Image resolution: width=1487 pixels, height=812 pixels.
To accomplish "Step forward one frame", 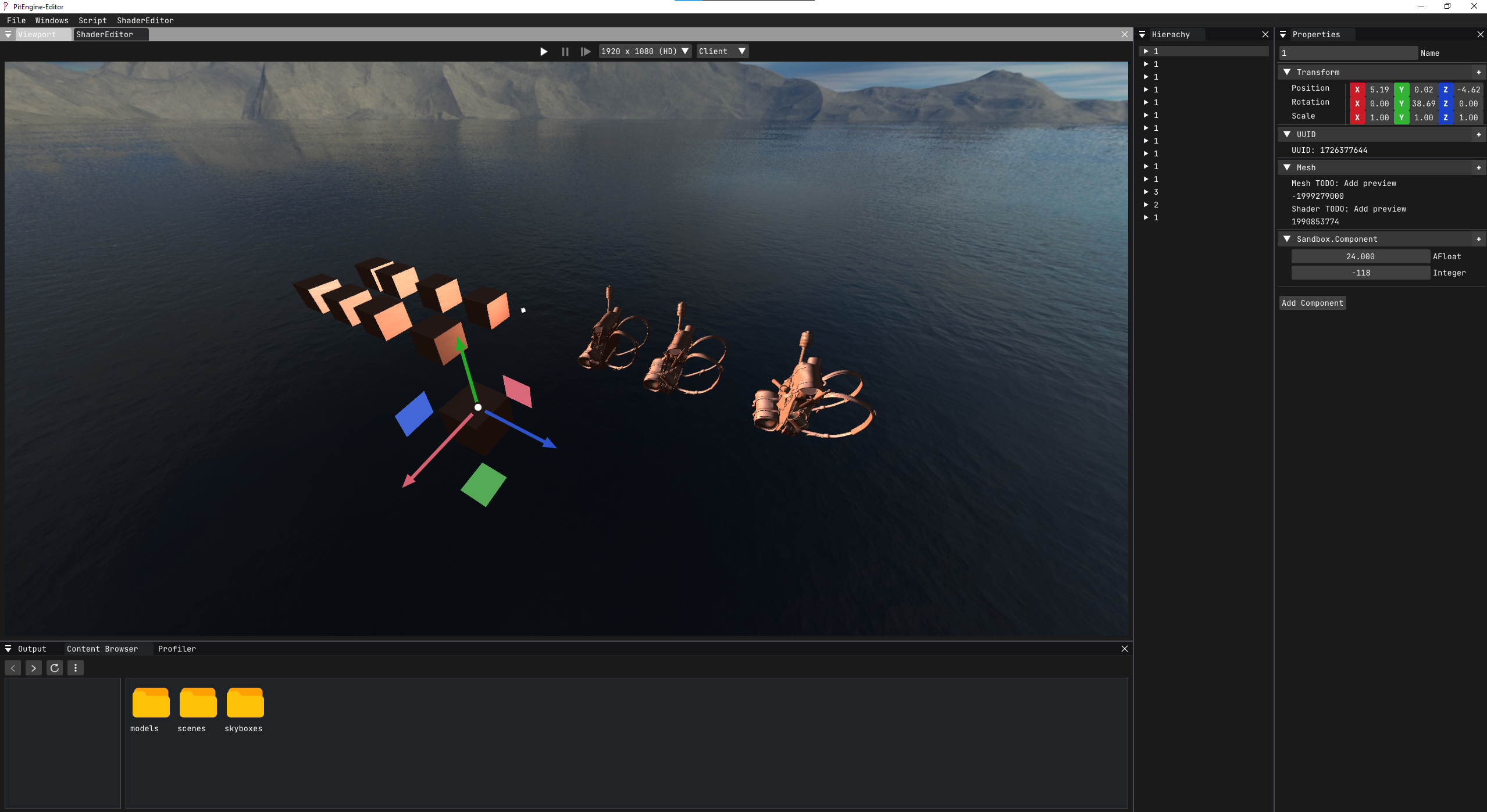I will 585,51.
